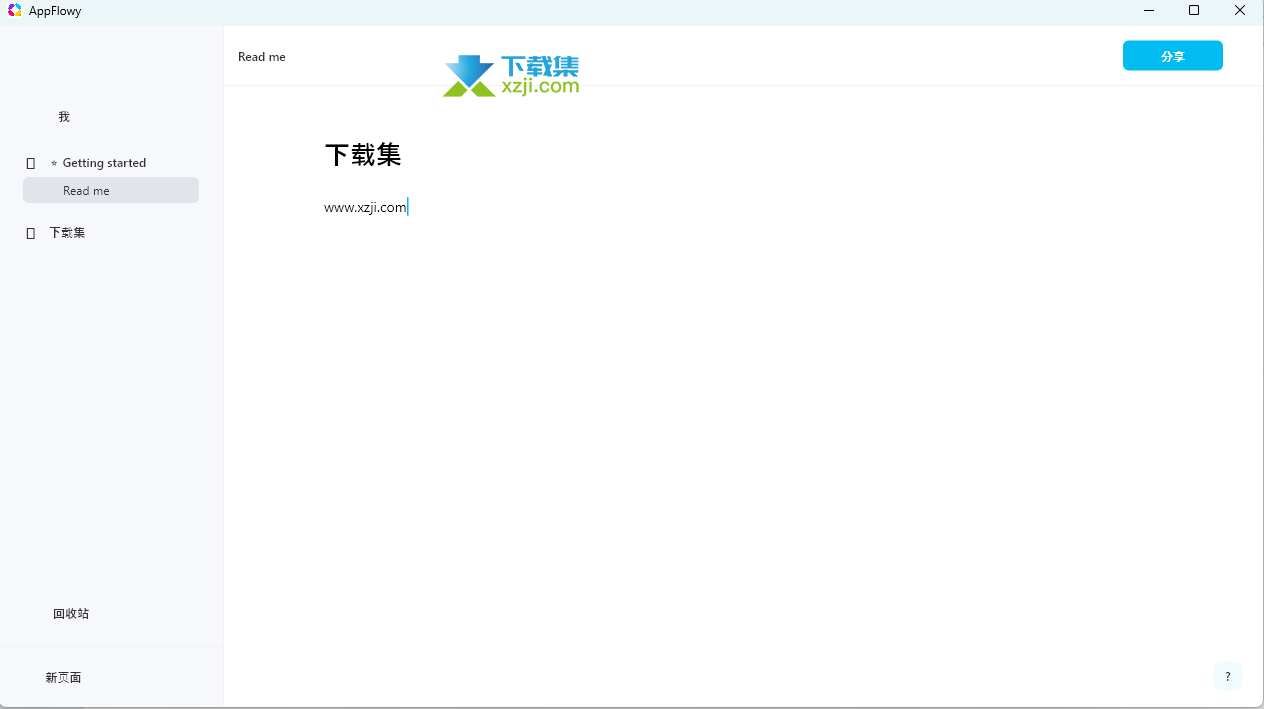Click the 分享 share button
The height and width of the screenshot is (709, 1264).
(1172, 56)
